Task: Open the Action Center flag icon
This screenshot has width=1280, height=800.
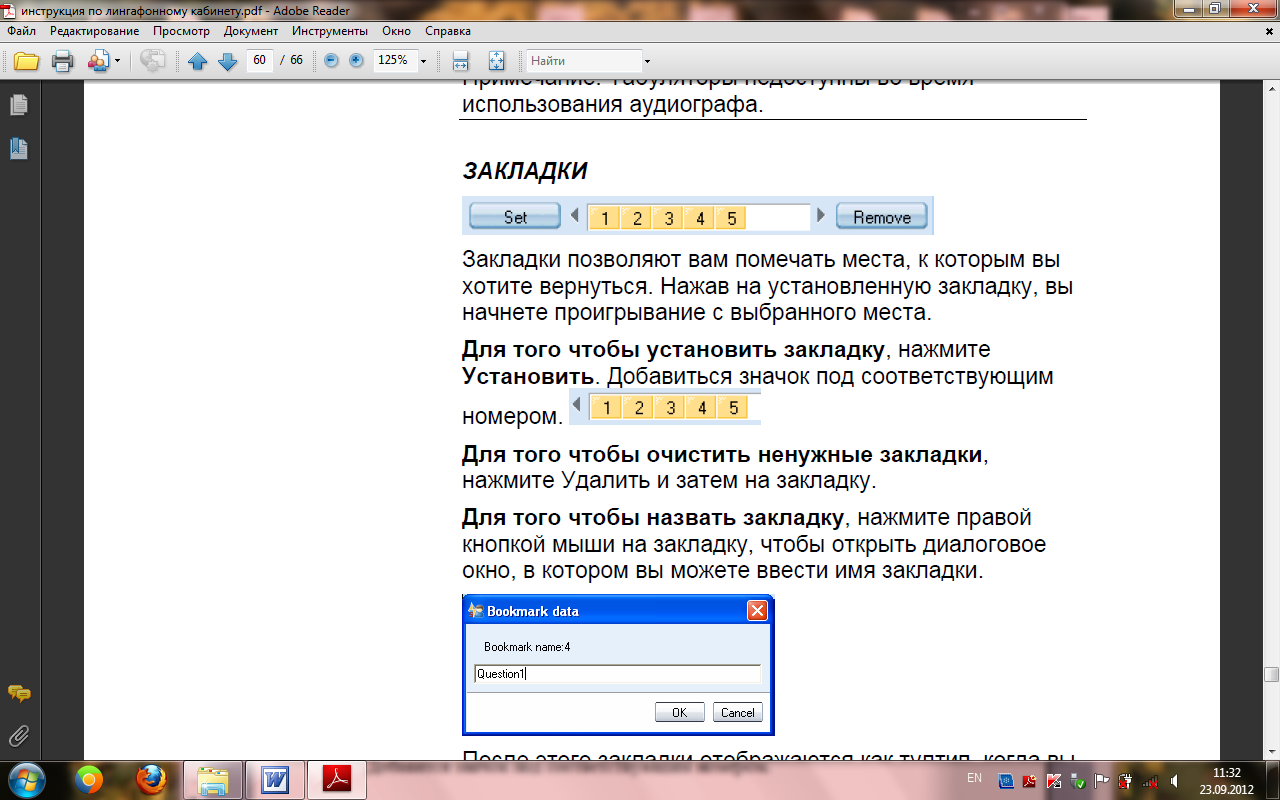Action: pyautogui.click(x=1101, y=780)
